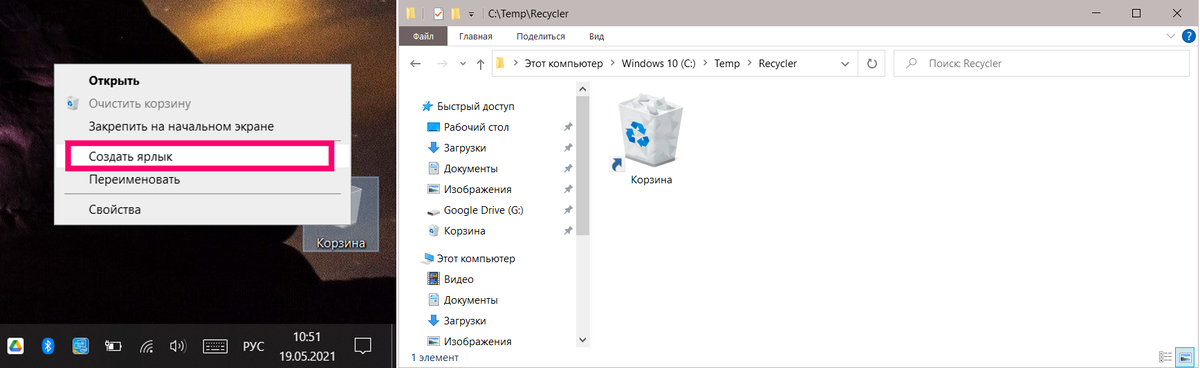
Task: Click the blue monitor tray icon next to Bluetooth
Action: coord(80,346)
